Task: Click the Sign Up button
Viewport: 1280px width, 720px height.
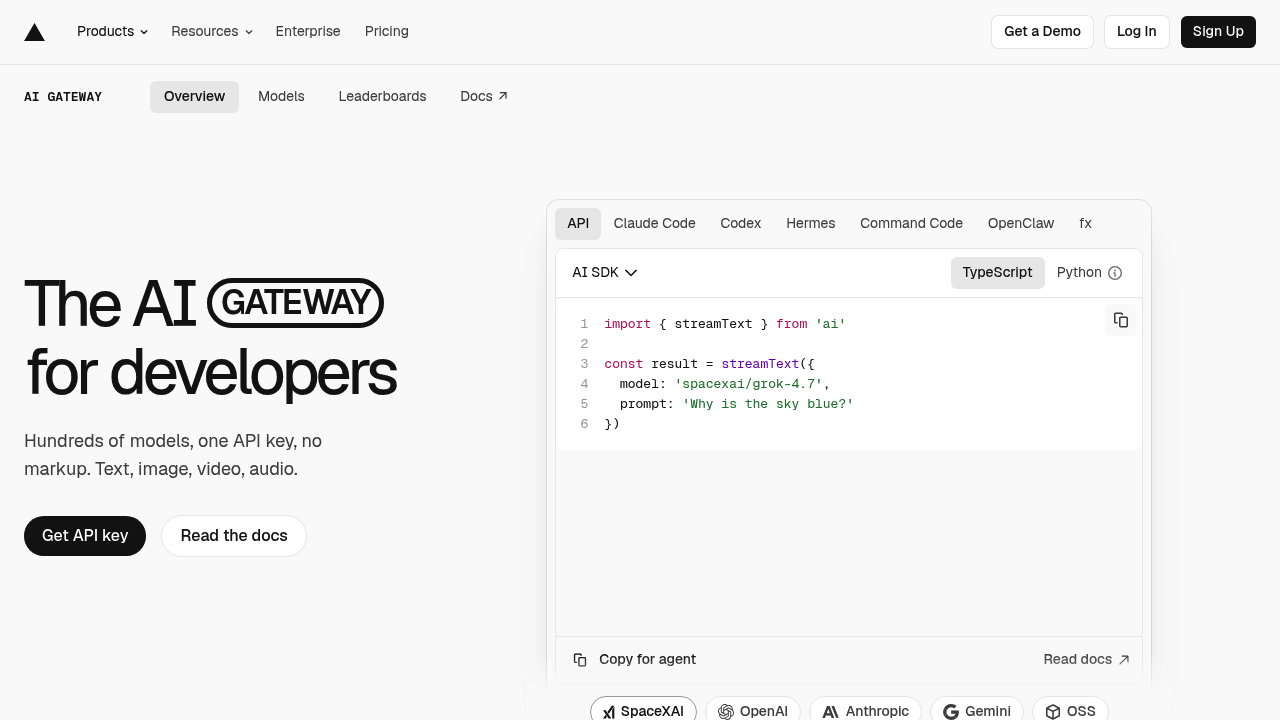Action: tap(1218, 32)
